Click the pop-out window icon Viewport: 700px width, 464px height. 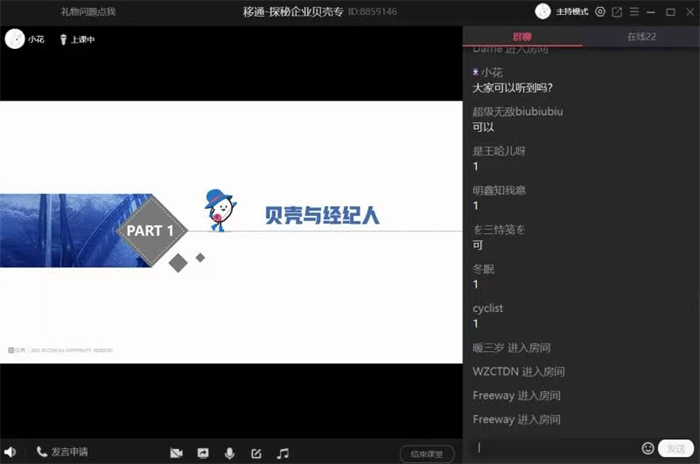click(x=617, y=12)
